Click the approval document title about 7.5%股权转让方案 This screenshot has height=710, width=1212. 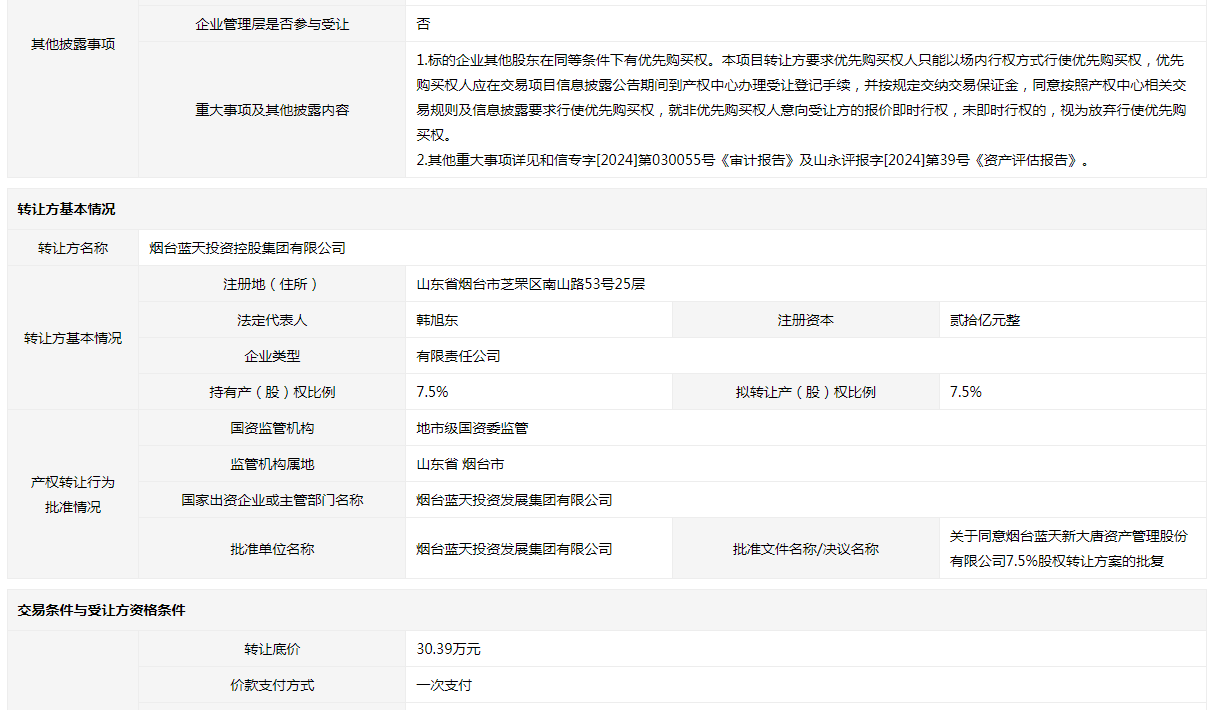click(x=1068, y=549)
